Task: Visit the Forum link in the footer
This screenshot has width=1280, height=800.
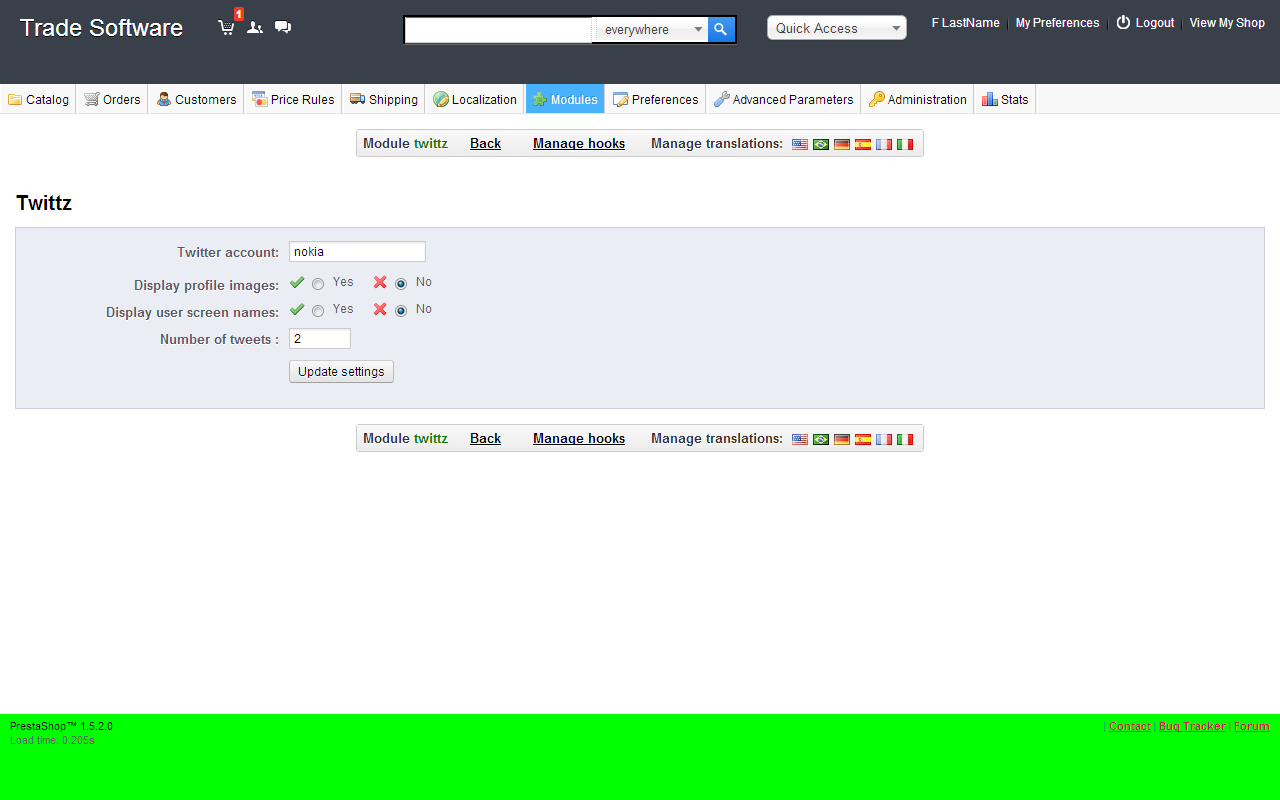Action: 1252,726
